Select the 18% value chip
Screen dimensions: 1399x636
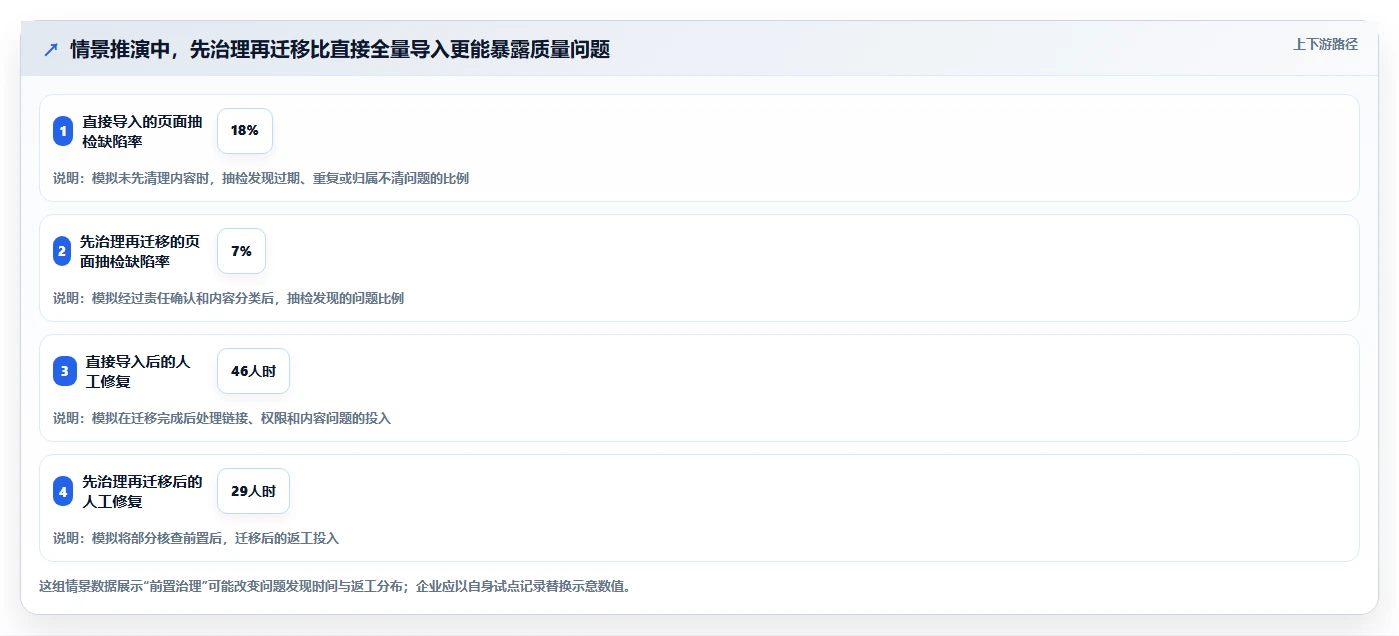click(x=245, y=131)
